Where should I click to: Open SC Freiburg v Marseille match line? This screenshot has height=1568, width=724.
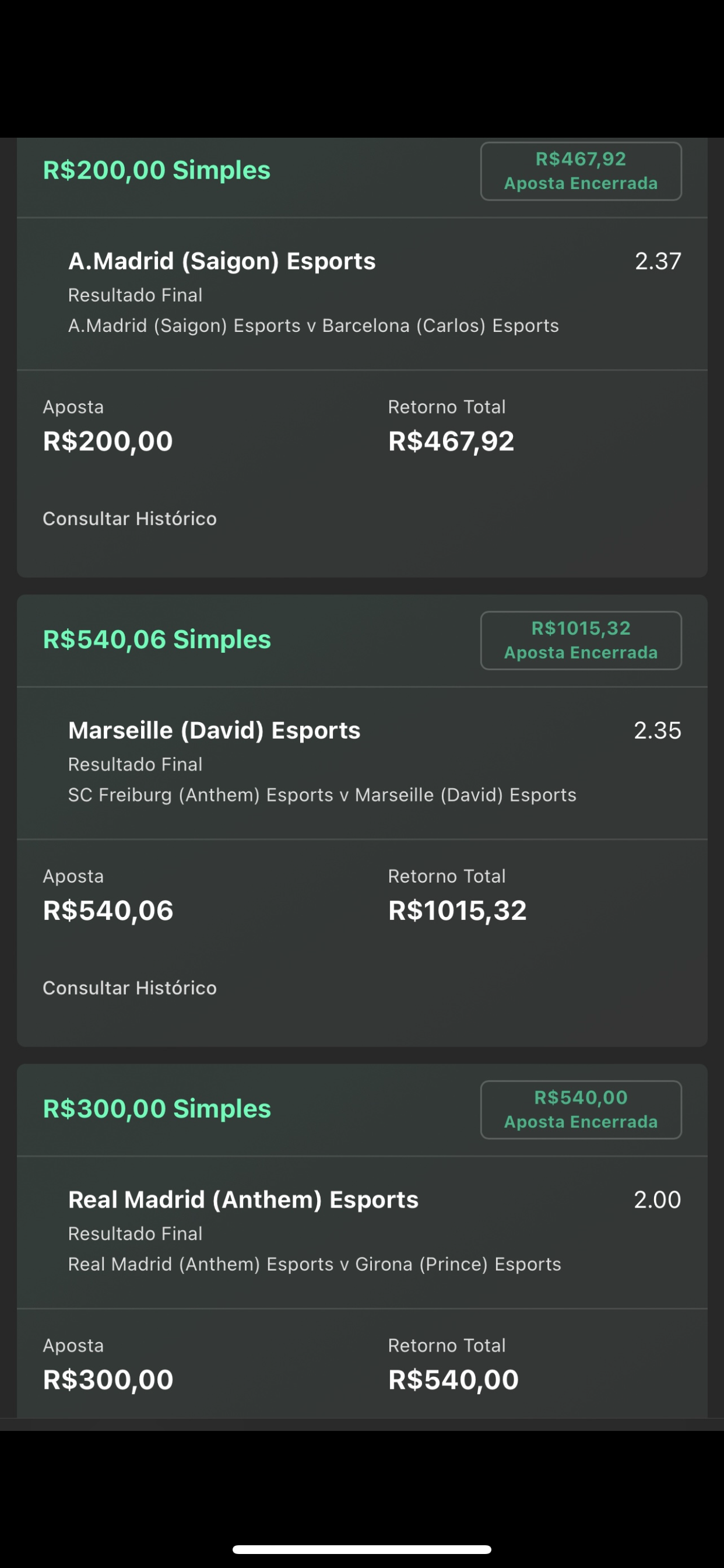322,795
